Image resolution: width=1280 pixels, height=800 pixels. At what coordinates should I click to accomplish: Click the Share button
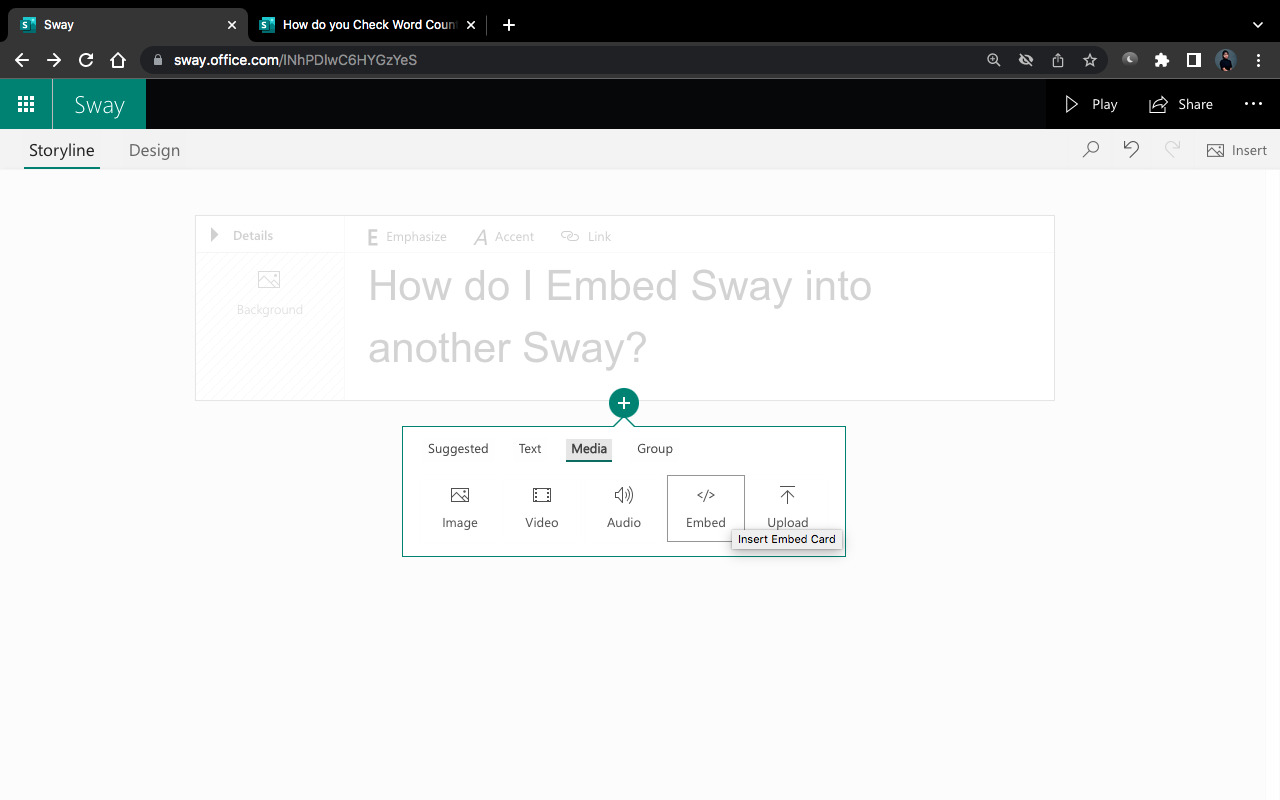pyautogui.click(x=1181, y=104)
